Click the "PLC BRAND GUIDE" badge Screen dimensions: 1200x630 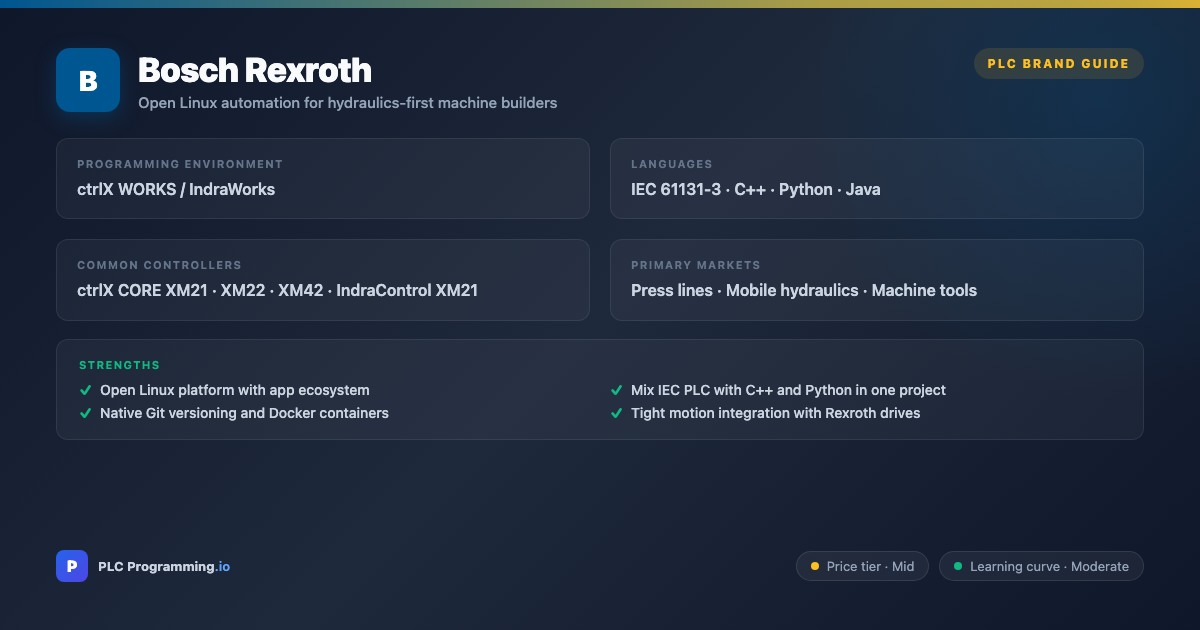pos(1058,63)
